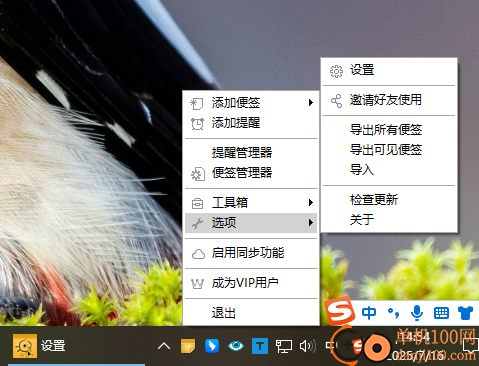
Task: Expand the 添加便签 submenu arrow
Action: [x=311, y=103]
